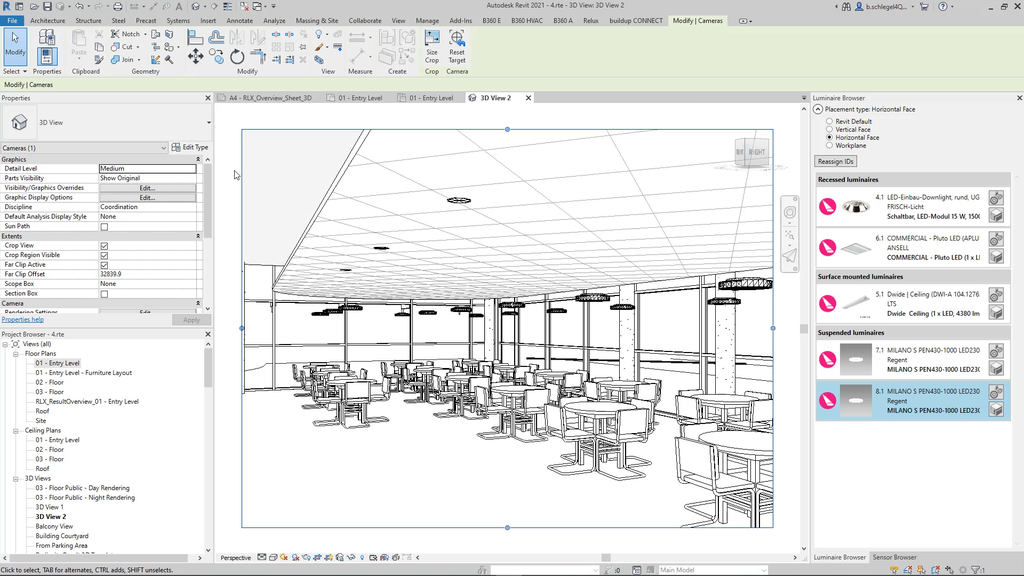The width and height of the screenshot is (1024, 576).
Task: Place luminaire 4.1 LED-Einbau-Downlight pink icon
Action: [827, 206]
